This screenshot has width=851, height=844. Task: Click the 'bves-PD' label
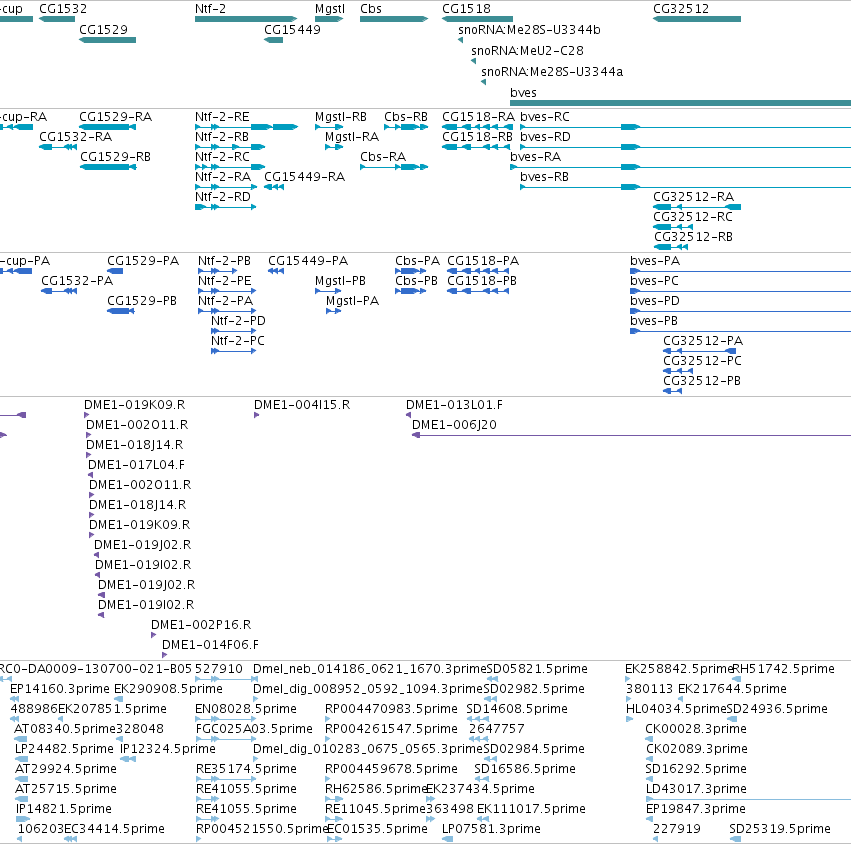[x=655, y=301]
